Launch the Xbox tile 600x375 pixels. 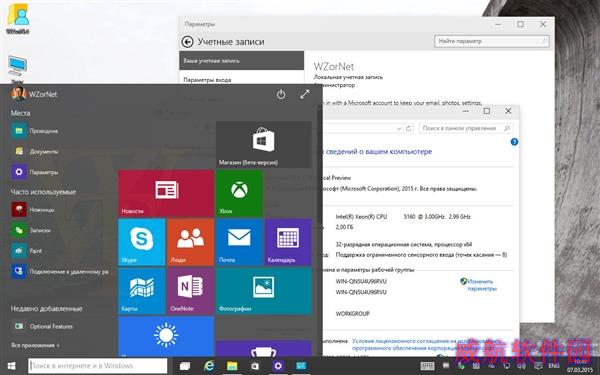tap(239, 193)
